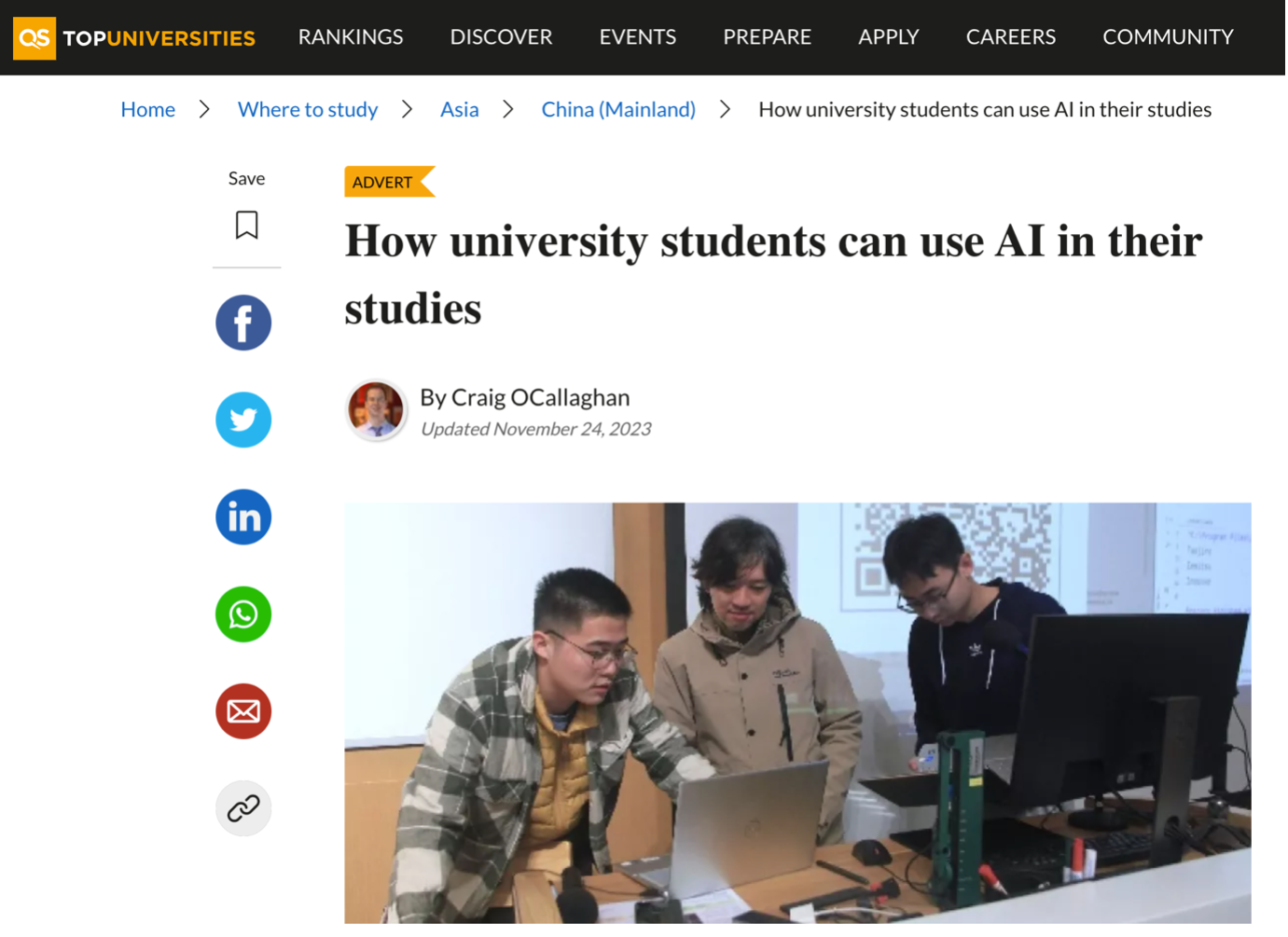The image size is (1288, 937).
Task: Open the Community menu
Action: pyautogui.click(x=1169, y=37)
